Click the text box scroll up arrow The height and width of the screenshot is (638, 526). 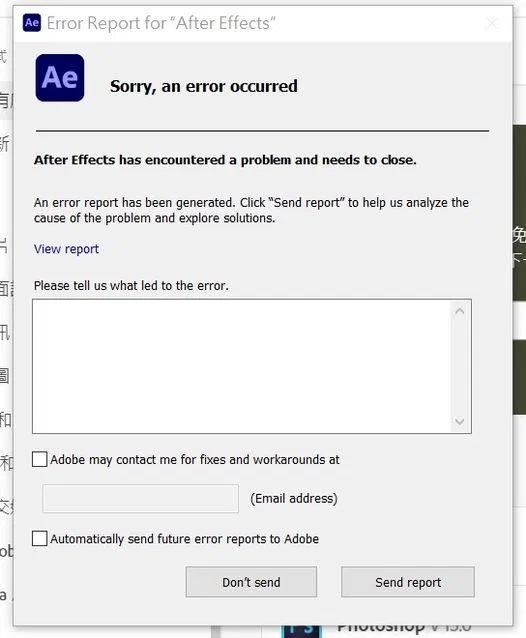point(460,311)
